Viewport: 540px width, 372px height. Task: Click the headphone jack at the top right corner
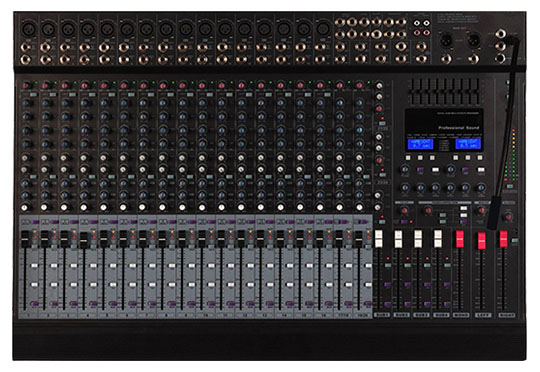500,34
